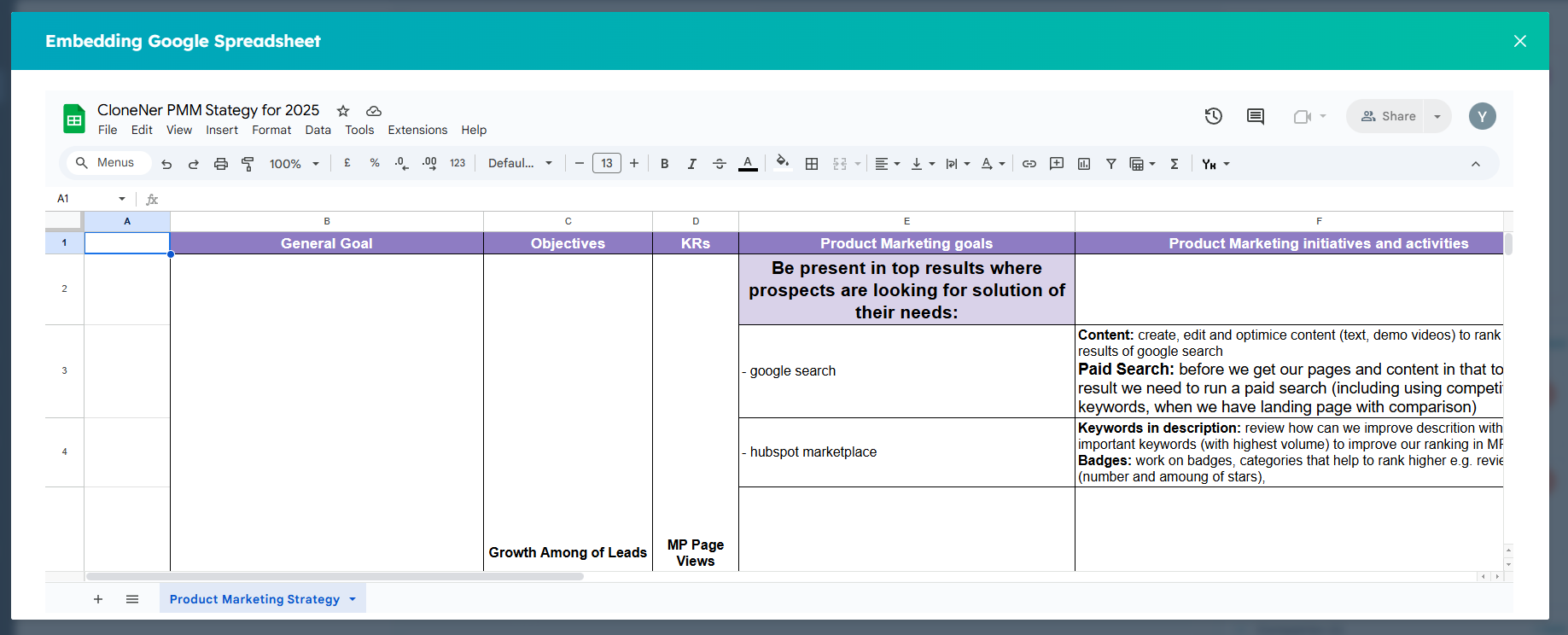The width and height of the screenshot is (1568, 635).
Task: Open the Data menu
Action: 318,130
